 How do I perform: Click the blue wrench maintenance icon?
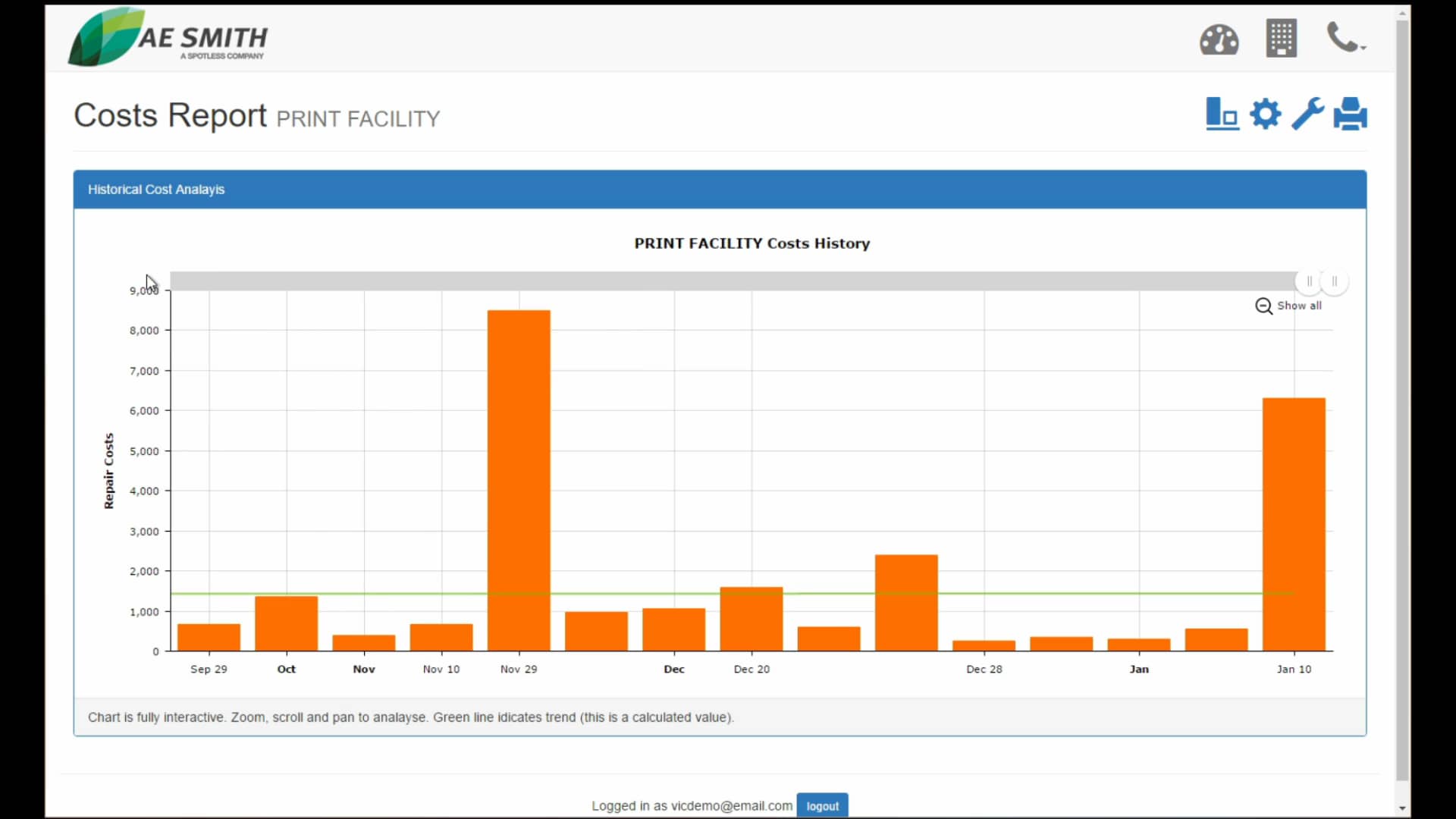(x=1307, y=115)
